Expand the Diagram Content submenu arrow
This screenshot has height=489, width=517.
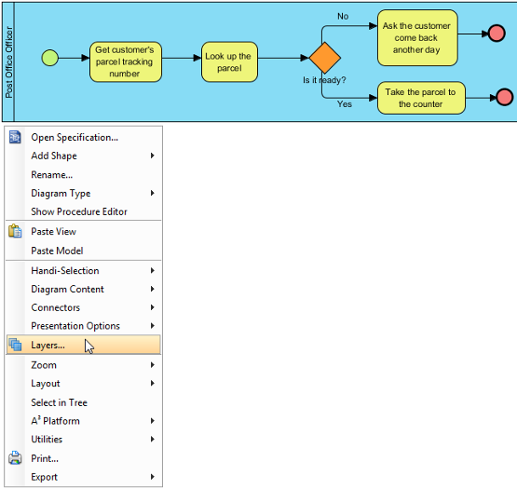pyautogui.click(x=152, y=289)
